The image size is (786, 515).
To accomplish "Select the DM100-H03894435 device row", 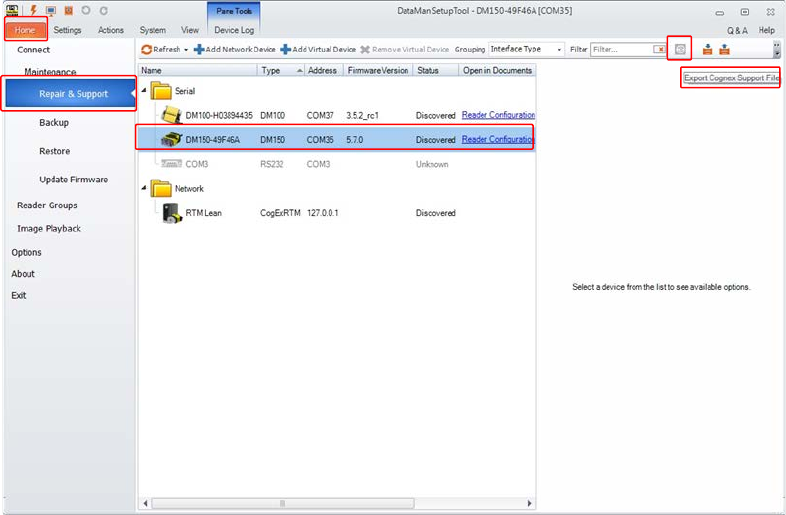I will coord(337,115).
